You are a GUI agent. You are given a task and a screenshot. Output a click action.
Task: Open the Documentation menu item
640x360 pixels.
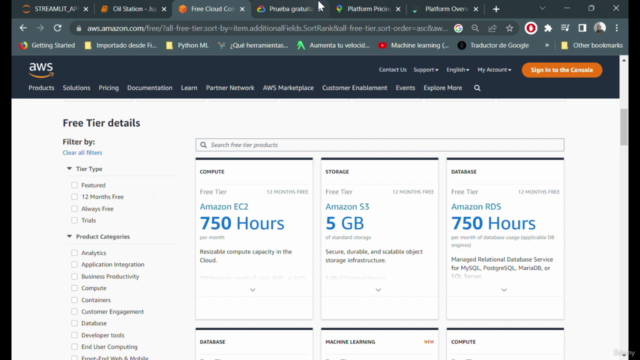click(149, 88)
